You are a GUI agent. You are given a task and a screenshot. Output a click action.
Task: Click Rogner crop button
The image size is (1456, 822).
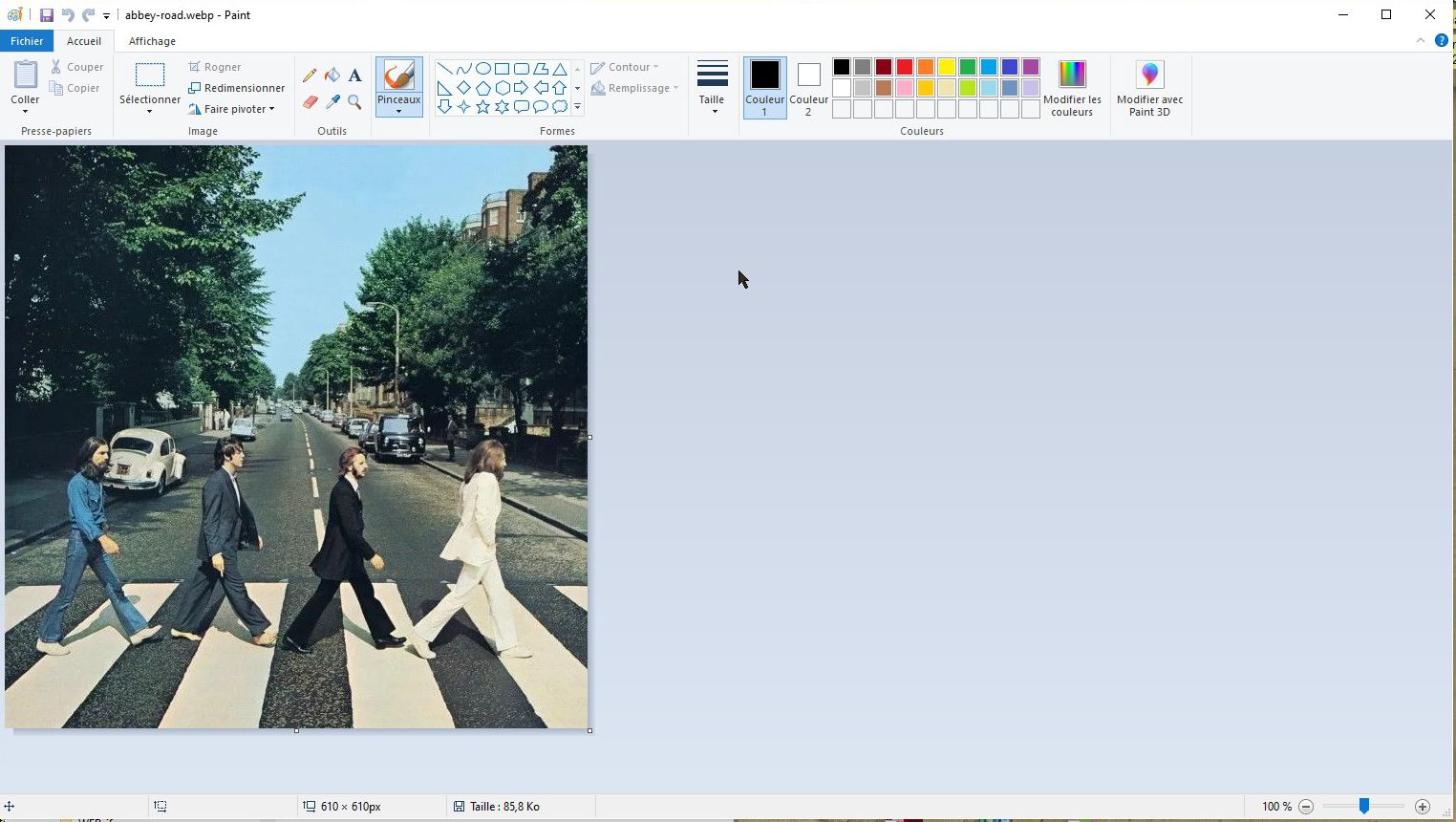click(214, 67)
